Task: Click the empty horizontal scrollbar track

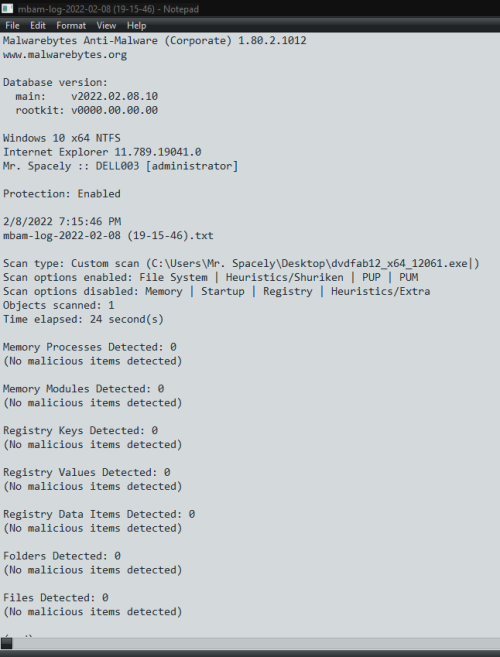Action: [256, 643]
